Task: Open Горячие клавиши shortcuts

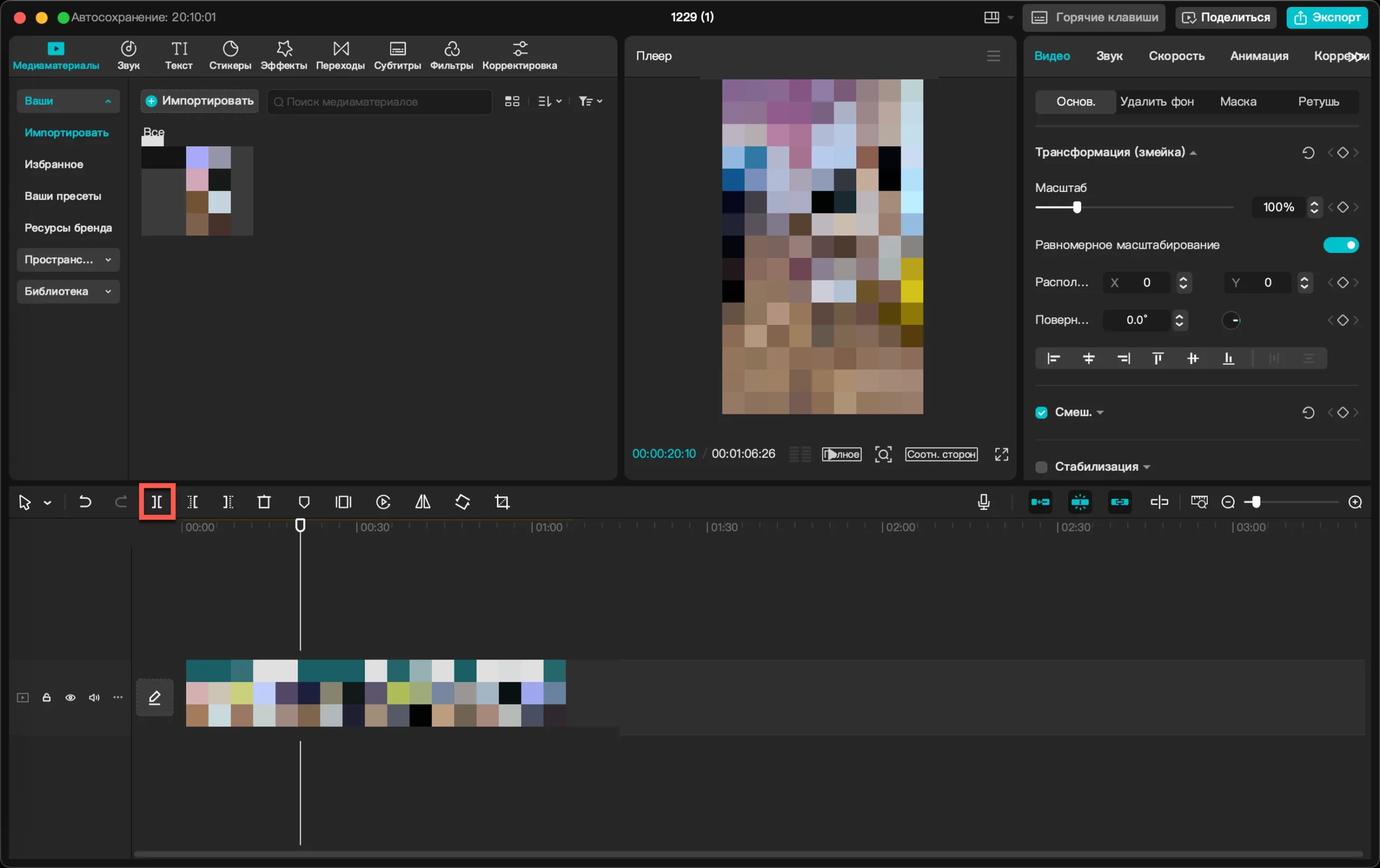Action: tap(1094, 17)
